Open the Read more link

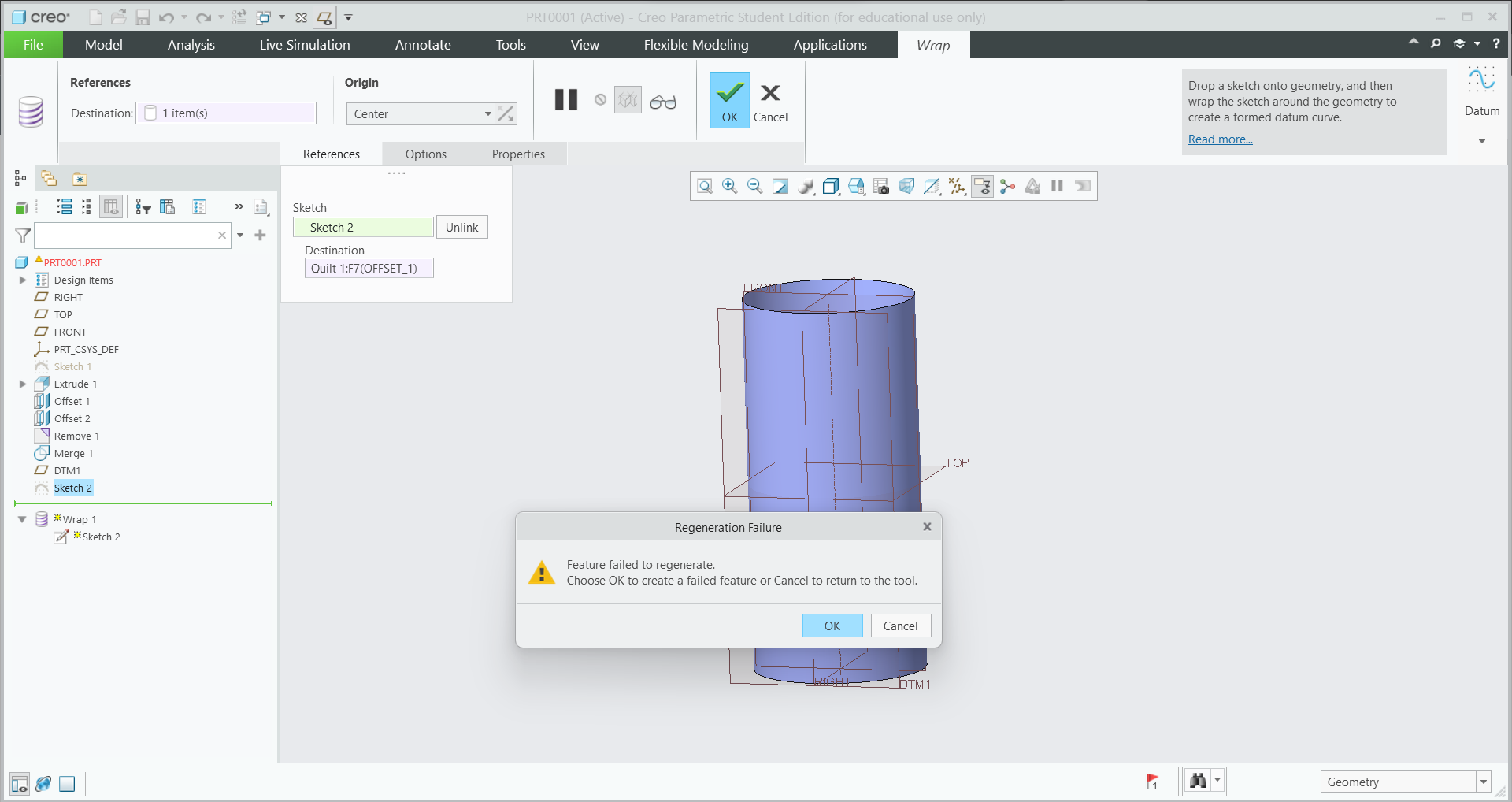tap(1219, 139)
